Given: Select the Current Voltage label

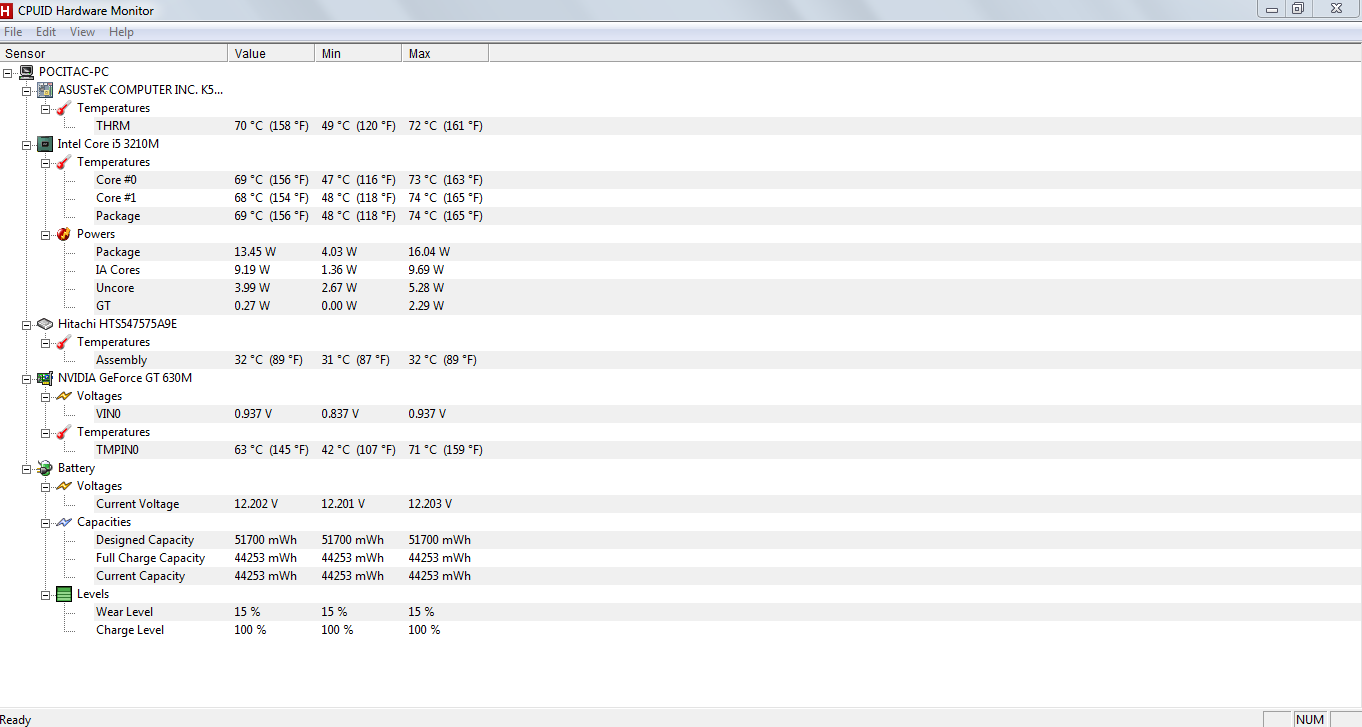Looking at the screenshot, I should click(138, 504).
